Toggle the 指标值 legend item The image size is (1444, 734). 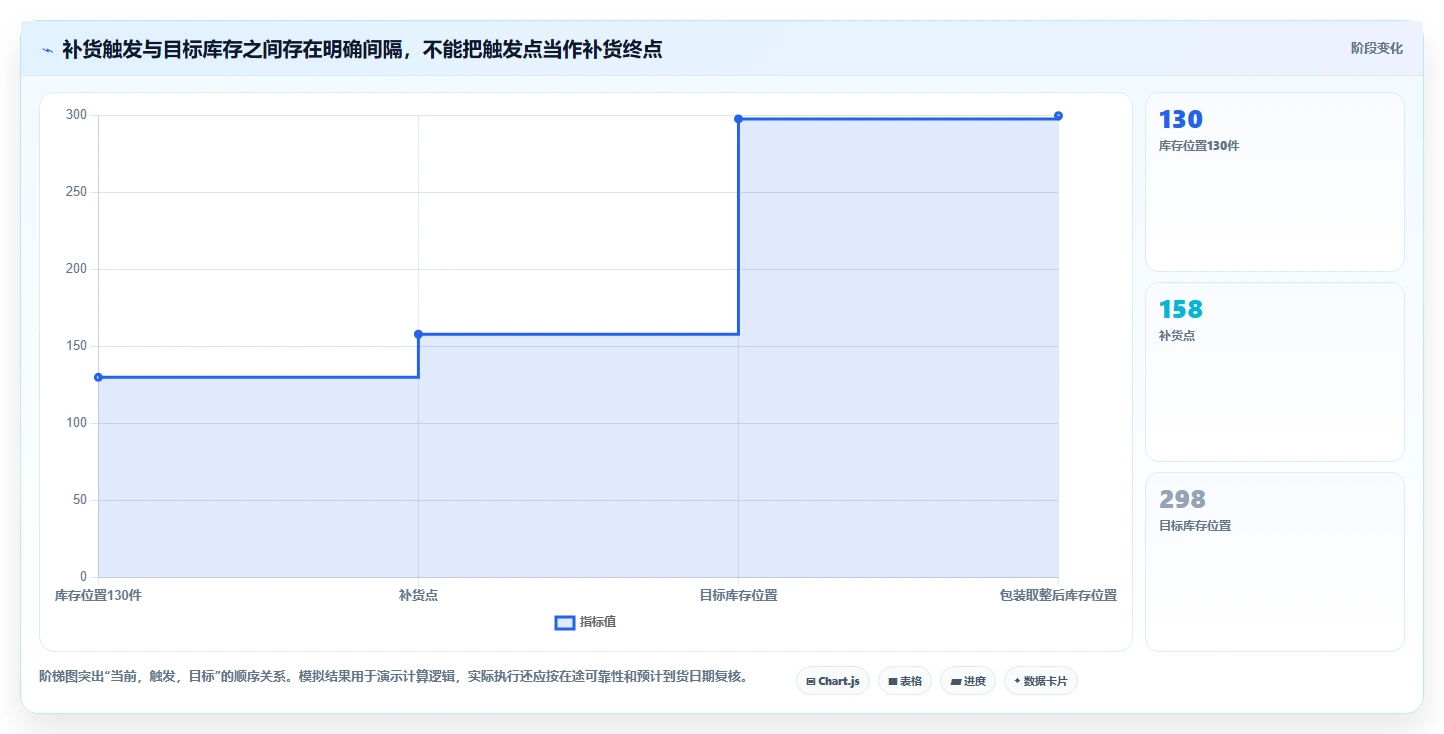(586, 622)
